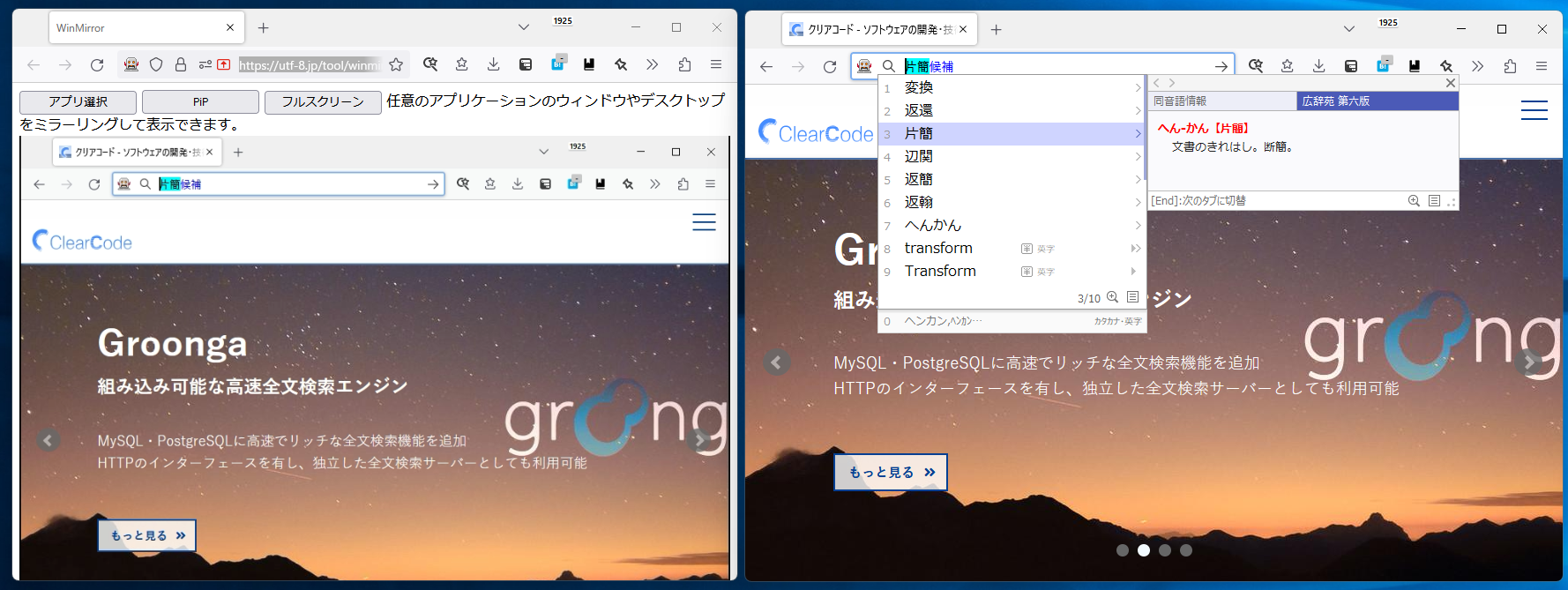Select the 0 ヘンカン katakana row
Image resolution: width=1568 pixels, height=590 pixels.
pos(1012,321)
